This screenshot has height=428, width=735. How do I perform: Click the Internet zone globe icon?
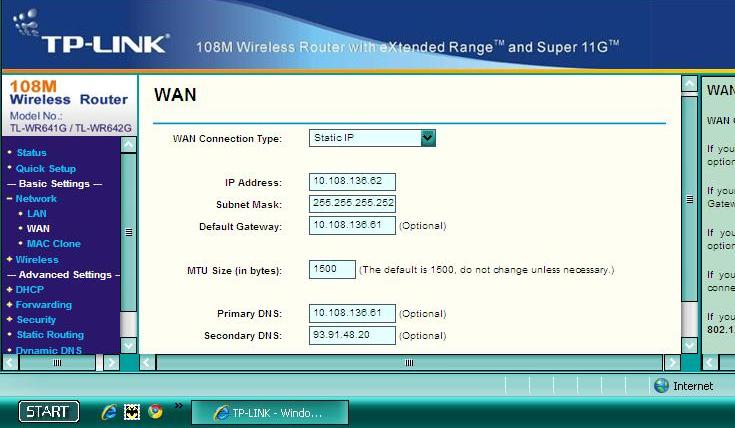[x=661, y=386]
